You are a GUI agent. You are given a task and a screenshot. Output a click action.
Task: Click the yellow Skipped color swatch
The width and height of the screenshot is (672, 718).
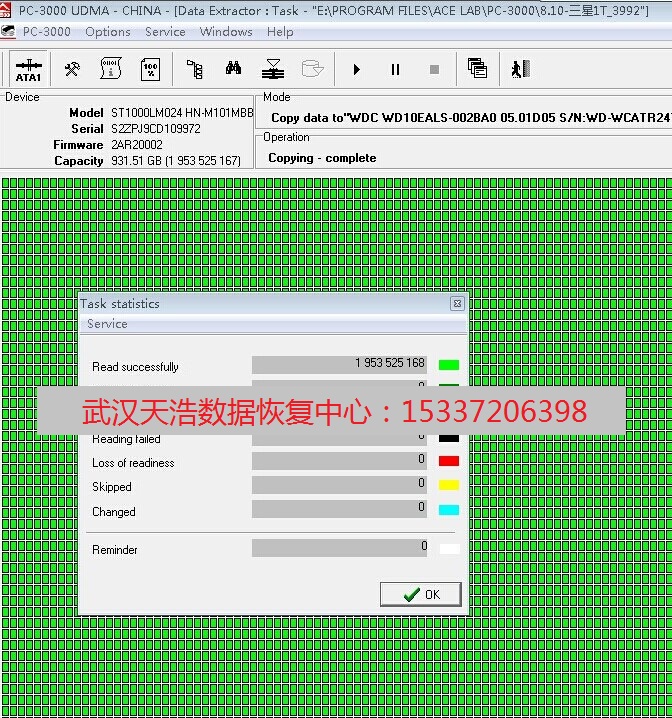pos(449,486)
